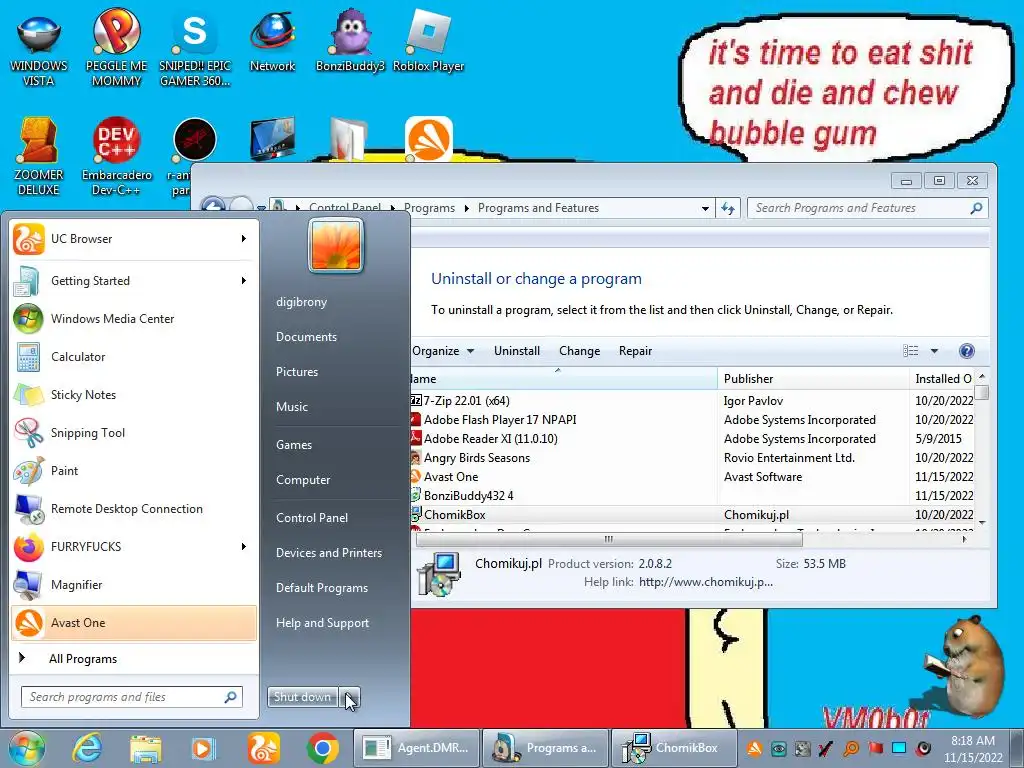The width and height of the screenshot is (1024, 768).
Task: Open Windows Media Center from Start menu
Action: [134, 319]
